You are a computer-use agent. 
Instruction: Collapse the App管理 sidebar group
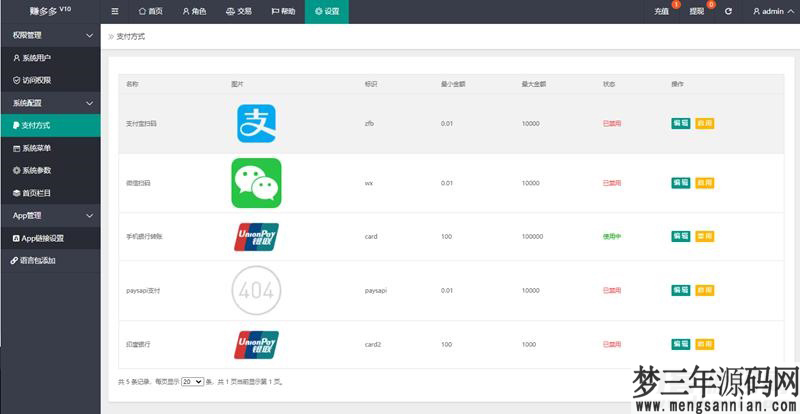coord(51,216)
